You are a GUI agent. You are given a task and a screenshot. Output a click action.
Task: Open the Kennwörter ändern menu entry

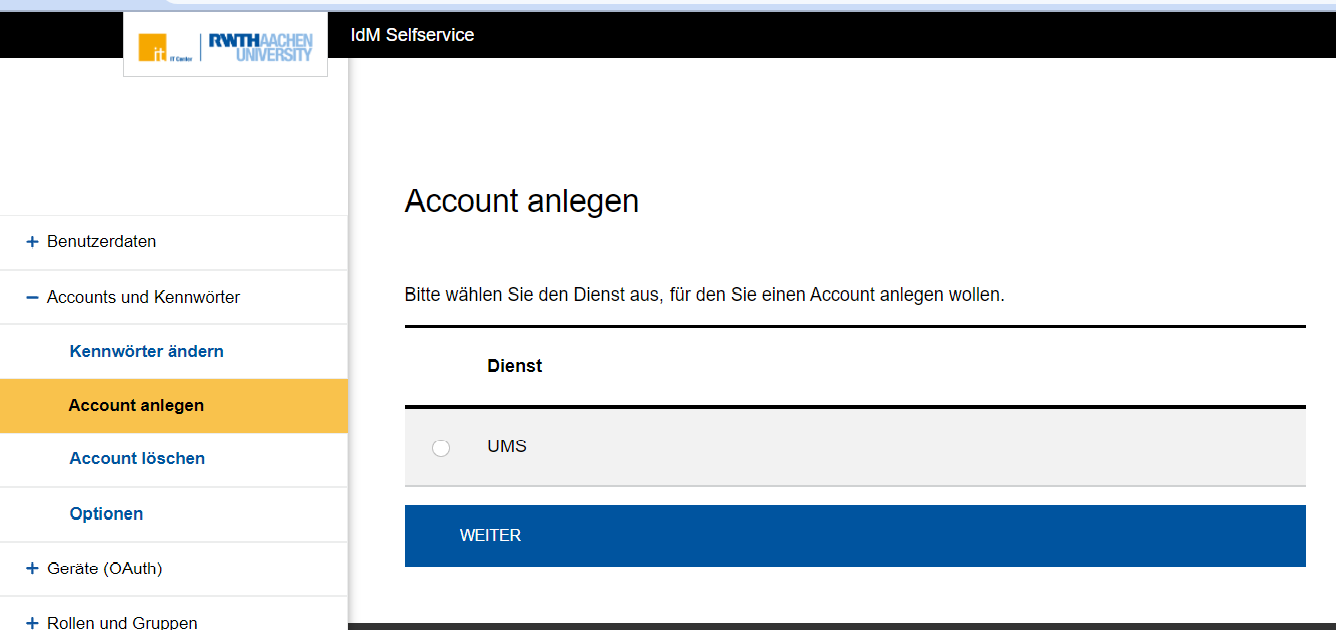(x=146, y=351)
